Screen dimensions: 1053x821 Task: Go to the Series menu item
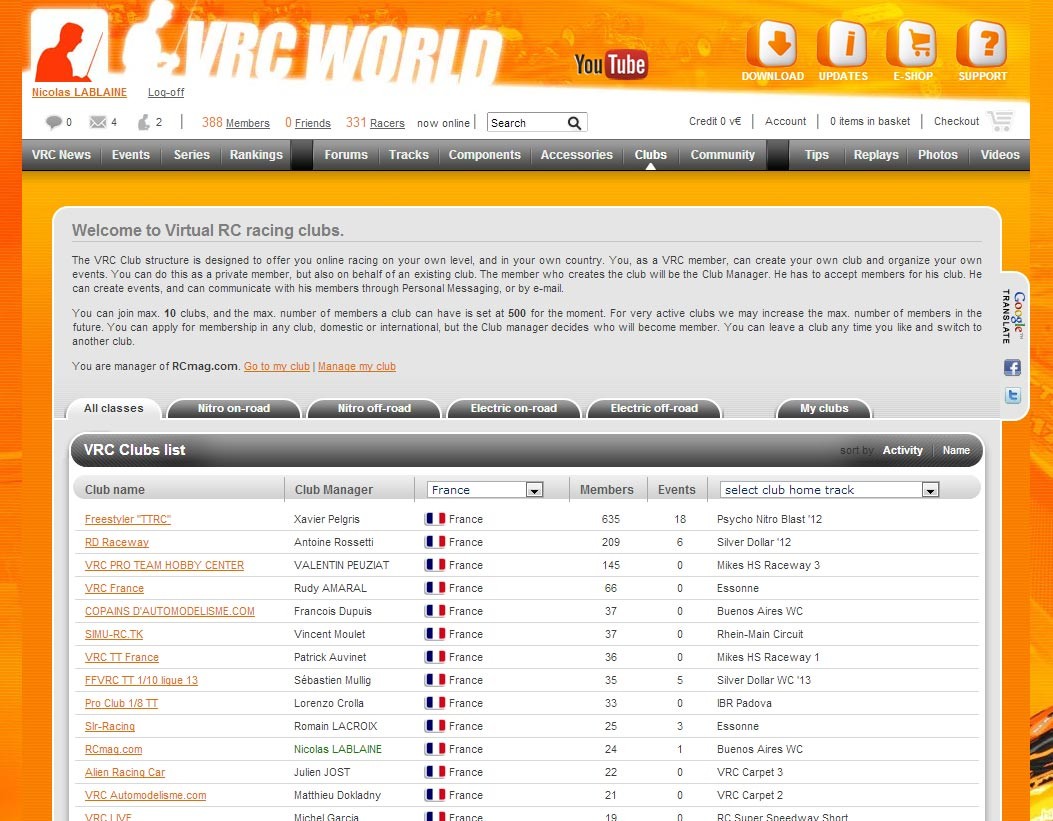point(191,155)
